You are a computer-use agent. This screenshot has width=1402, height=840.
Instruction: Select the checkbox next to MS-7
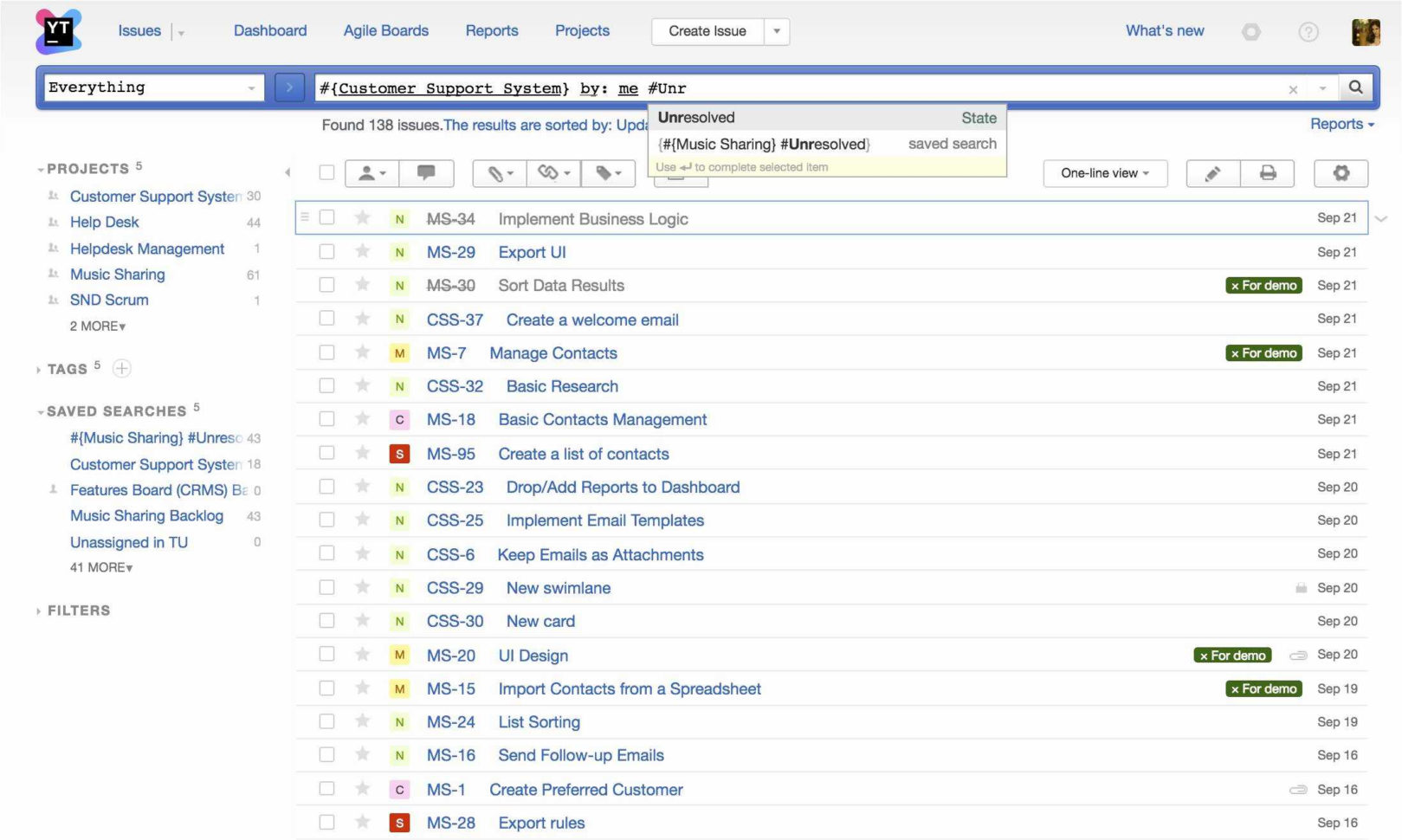[326, 352]
